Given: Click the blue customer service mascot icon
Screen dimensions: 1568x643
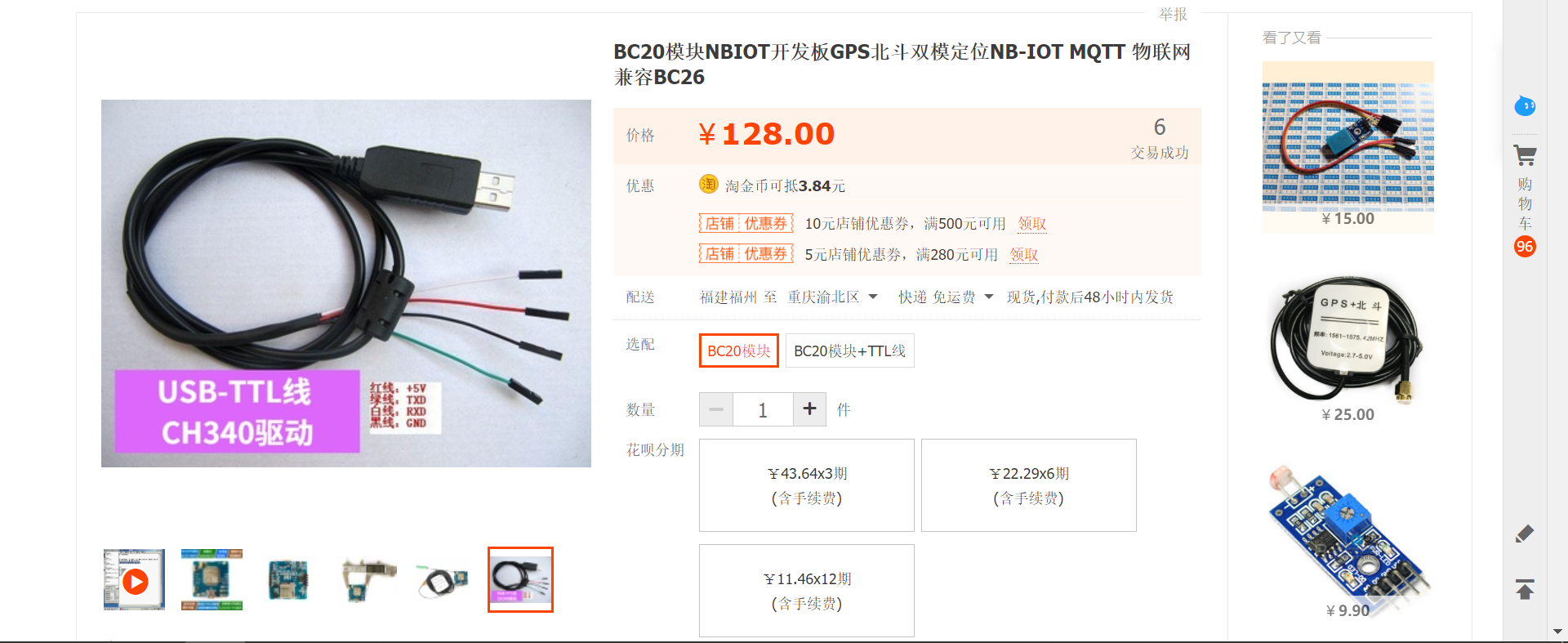Looking at the screenshot, I should [1525, 105].
